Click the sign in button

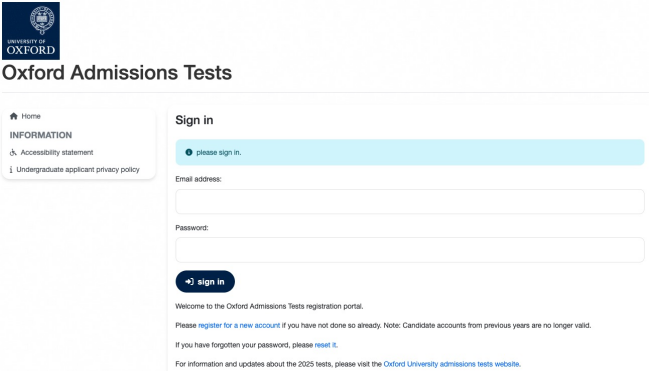pos(205,281)
